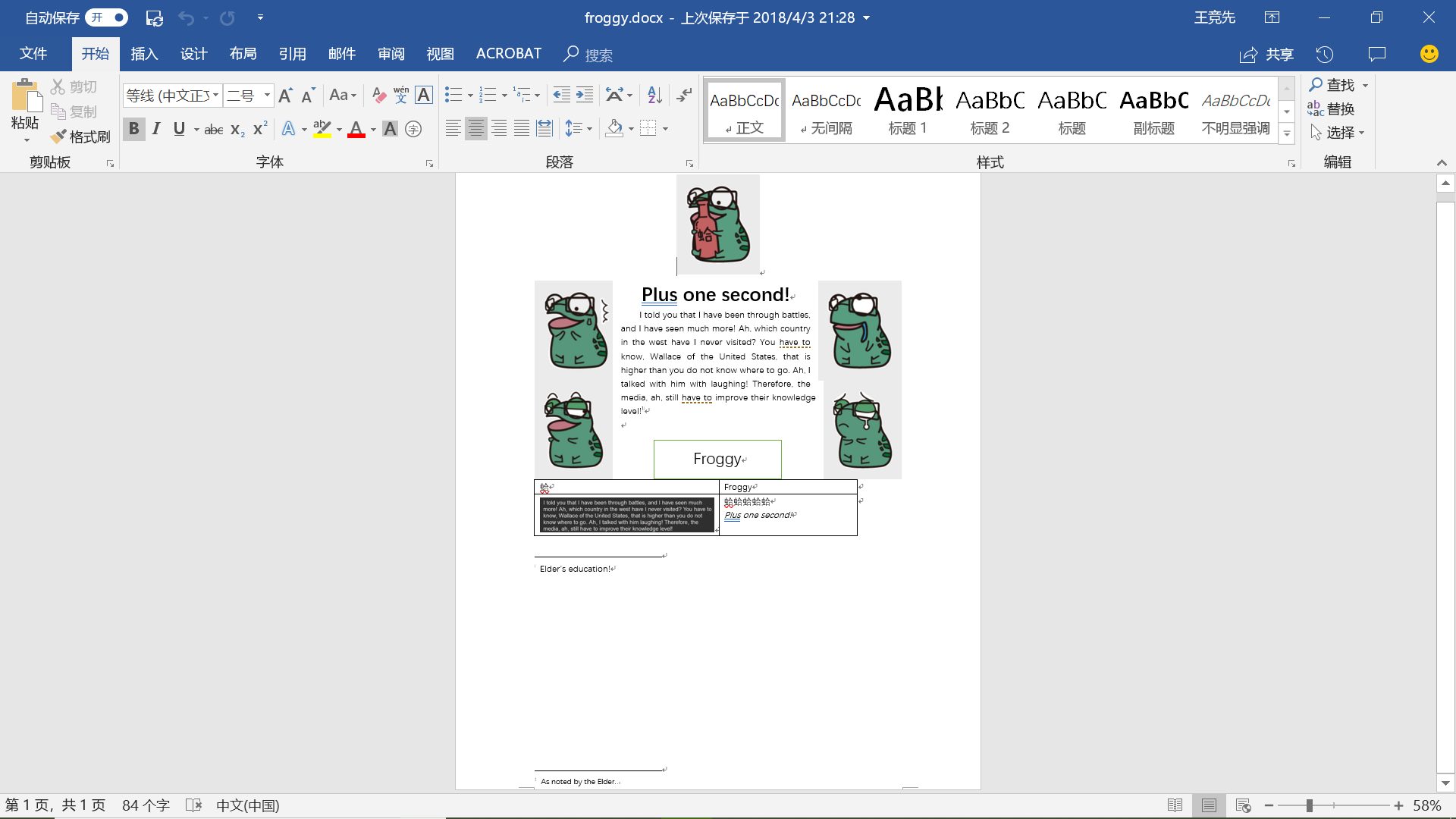Click the top frog image in document
This screenshot has width=1456, height=819.
718,224
